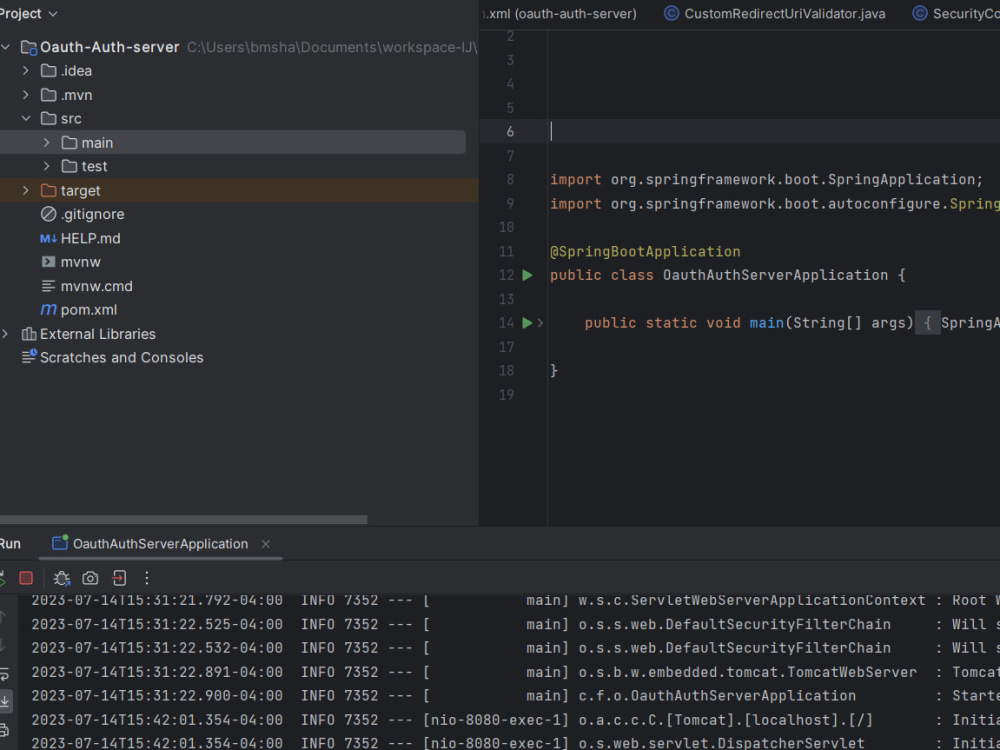Click the mvnw.cmd text file icon
The width and height of the screenshot is (1000, 750).
coord(48,286)
